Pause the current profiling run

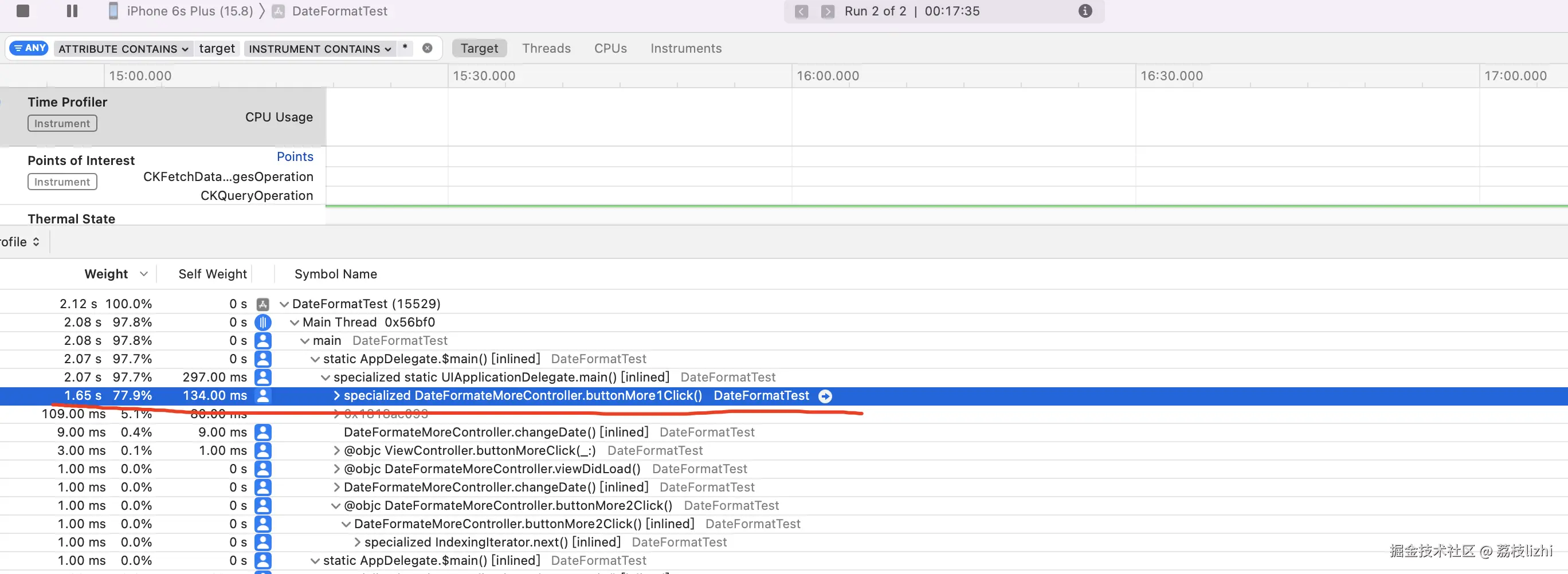[72, 11]
